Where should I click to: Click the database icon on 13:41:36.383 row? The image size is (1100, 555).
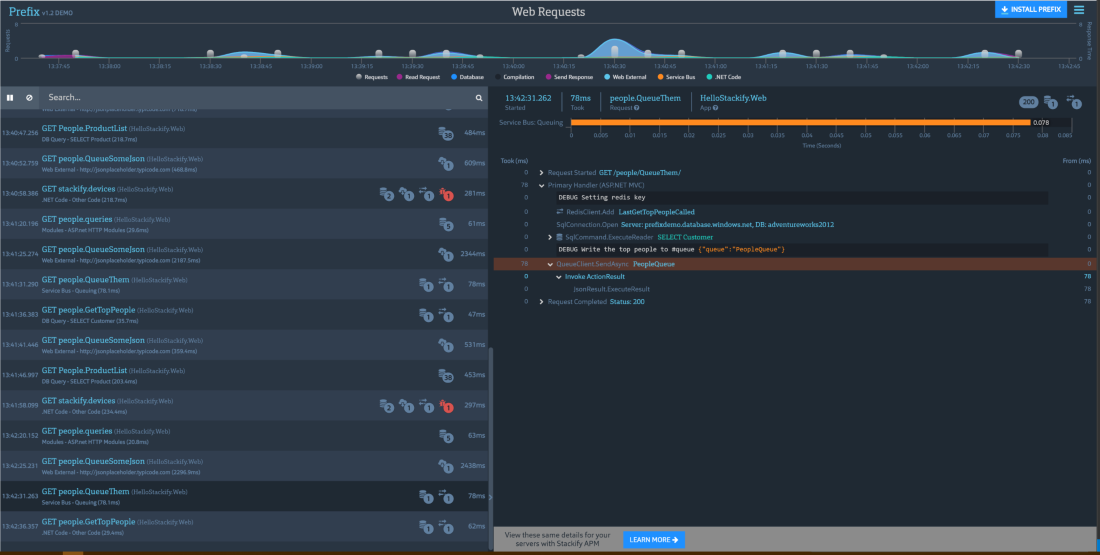tap(425, 314)
